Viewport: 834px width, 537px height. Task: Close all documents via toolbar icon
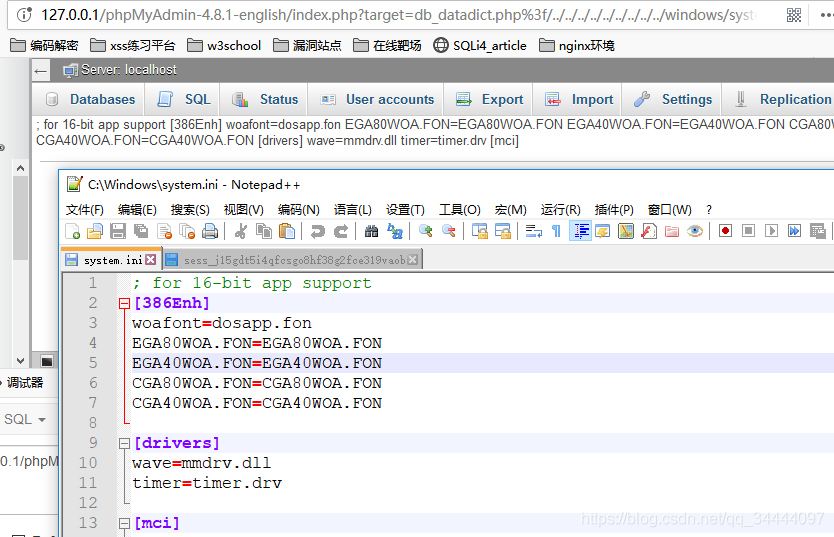[187, 231]
